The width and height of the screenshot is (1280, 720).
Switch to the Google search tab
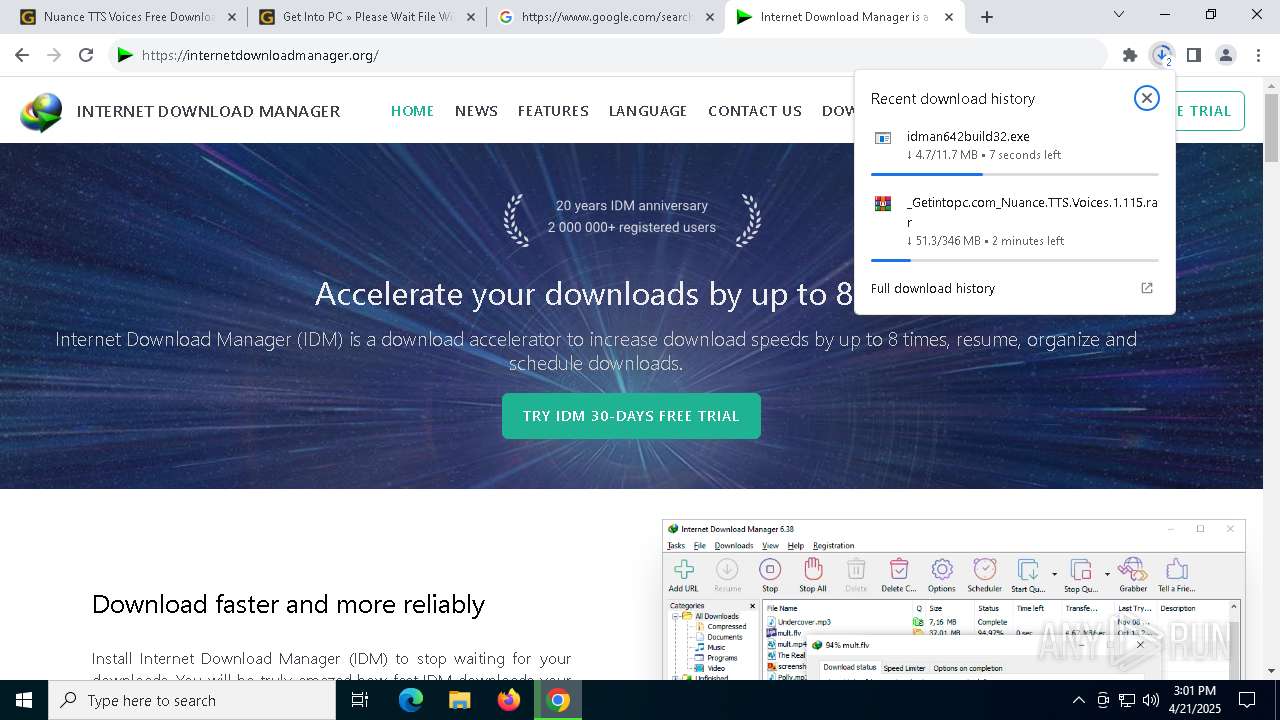[606, 17]
